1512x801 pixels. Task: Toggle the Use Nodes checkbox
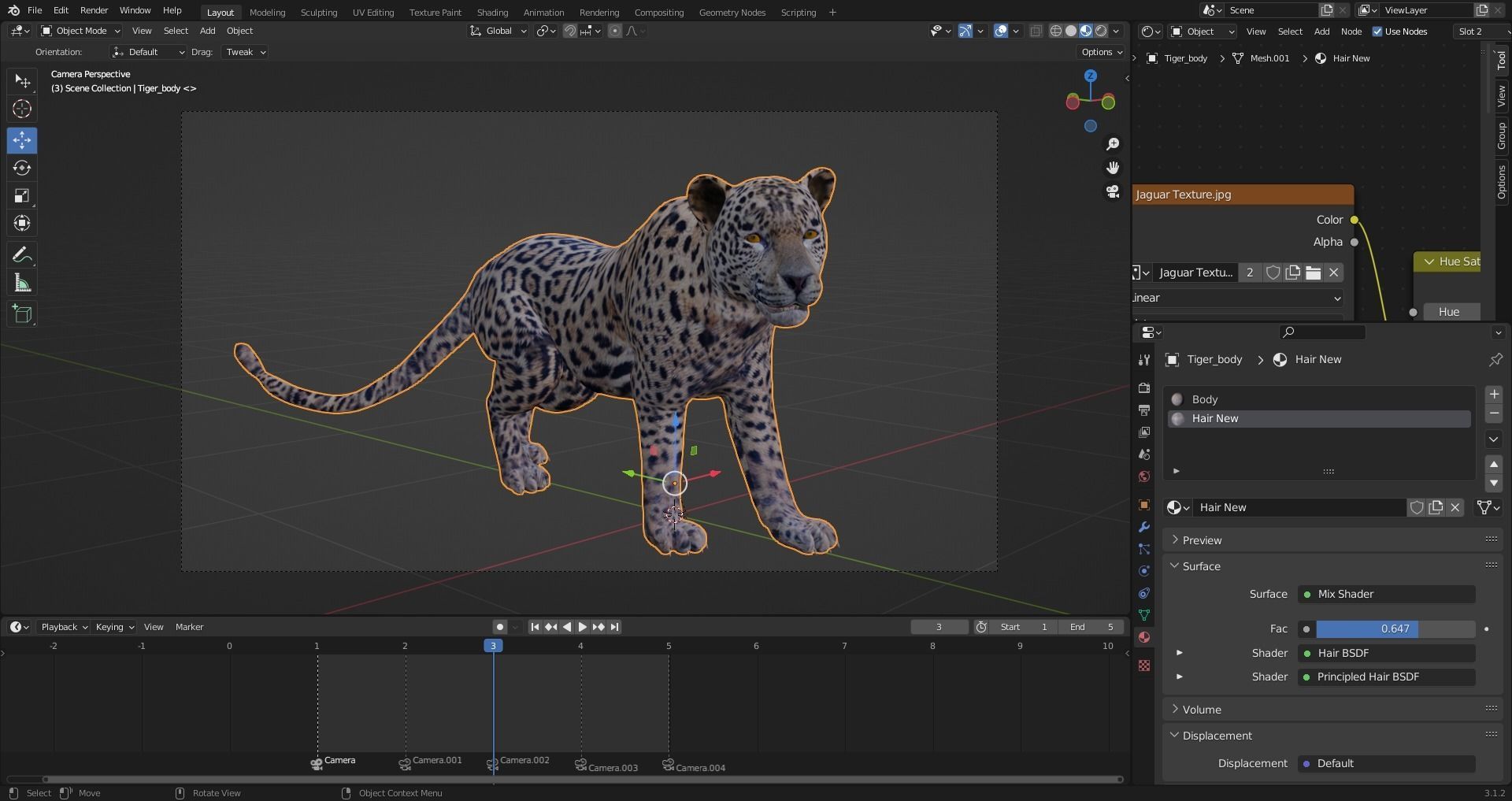coord(1377,32)
